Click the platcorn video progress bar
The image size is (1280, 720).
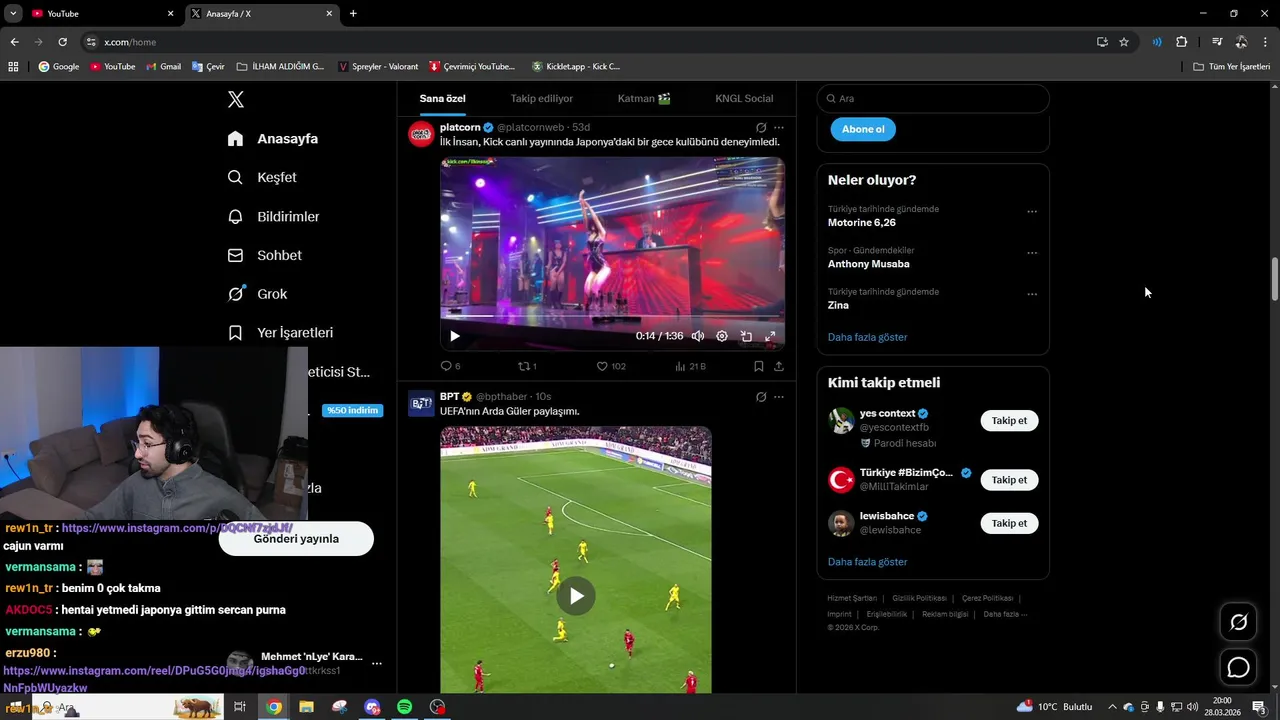point(612,317)
